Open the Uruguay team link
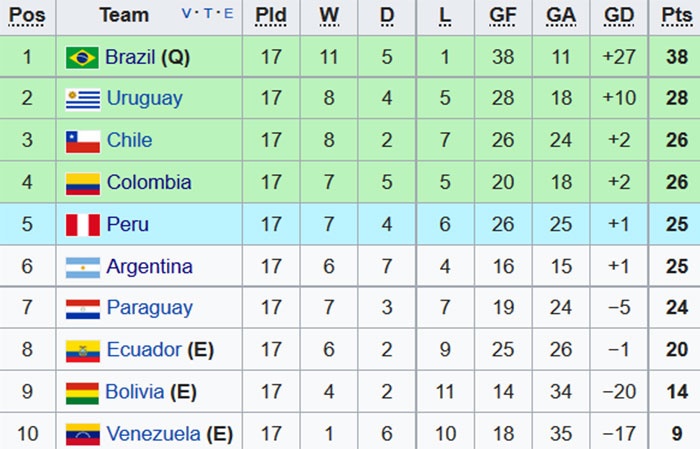The image size is (700, 449). pos(144,98)
